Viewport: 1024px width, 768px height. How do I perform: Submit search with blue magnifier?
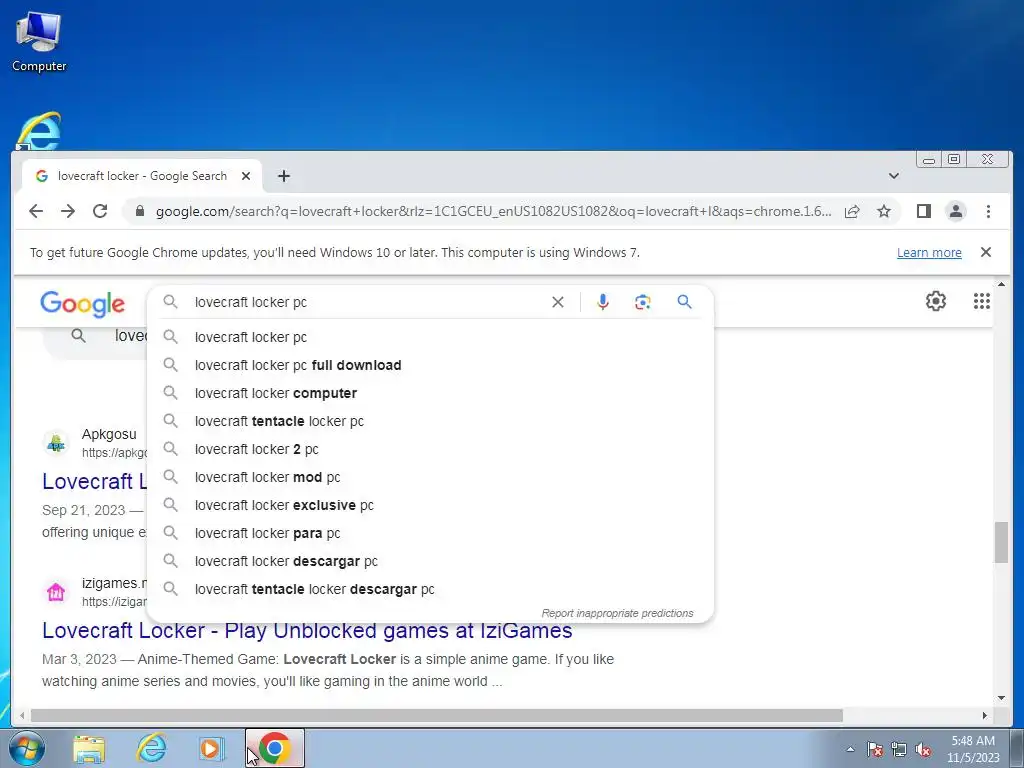[684, 302]
